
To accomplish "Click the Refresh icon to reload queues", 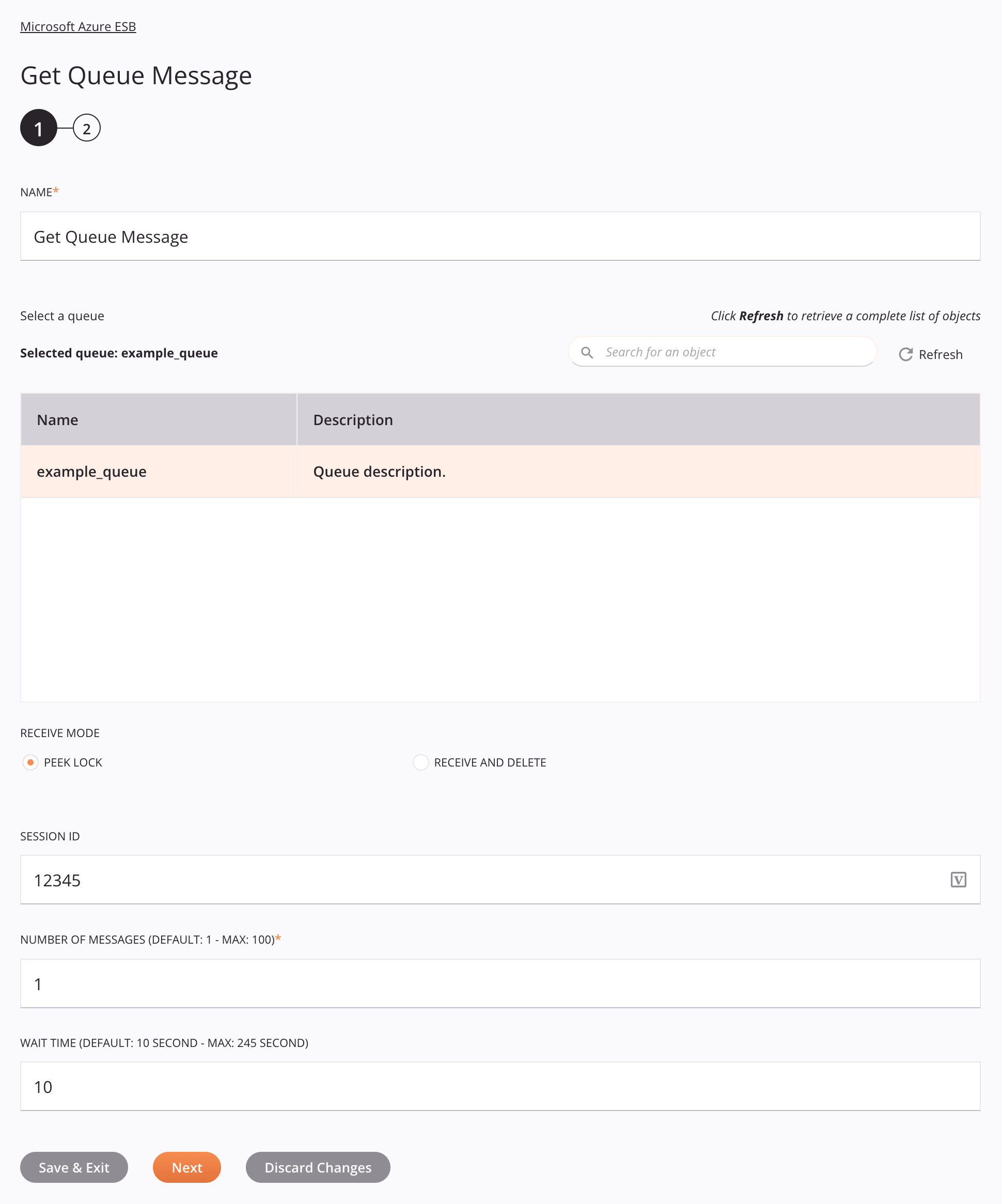I will (x=906, y=354).
